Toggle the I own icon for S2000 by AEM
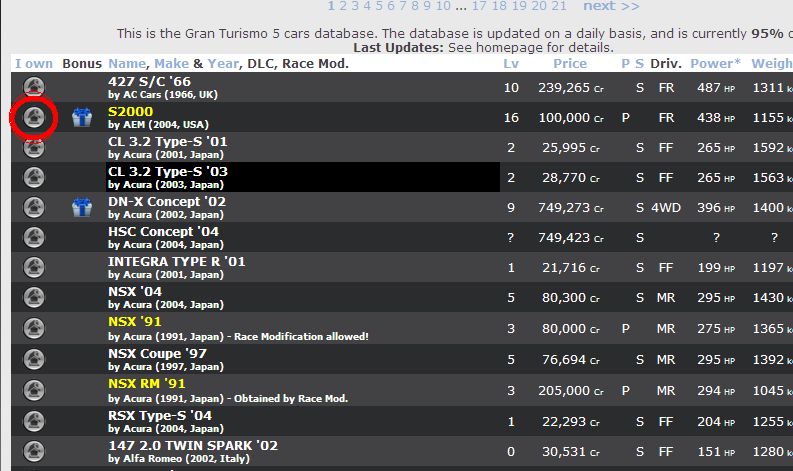793x471 pixels. [34, 117]
